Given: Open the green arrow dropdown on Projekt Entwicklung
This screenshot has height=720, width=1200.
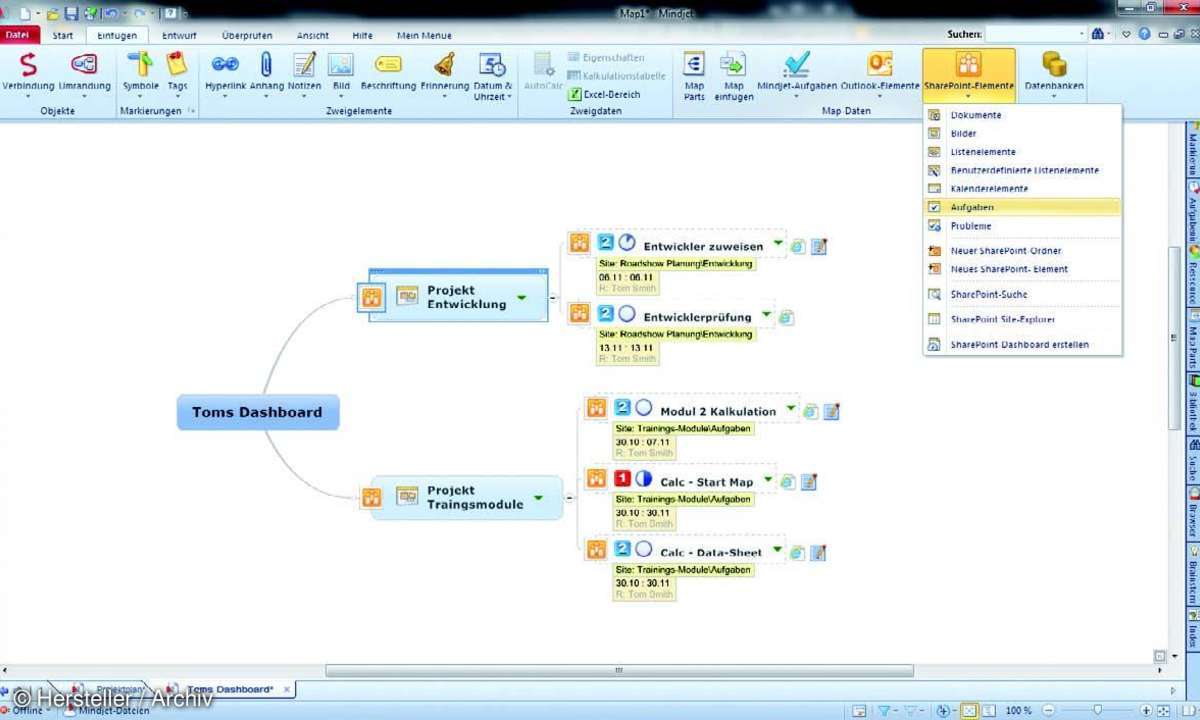Looking at the screenshot, I should click(521, 297).
